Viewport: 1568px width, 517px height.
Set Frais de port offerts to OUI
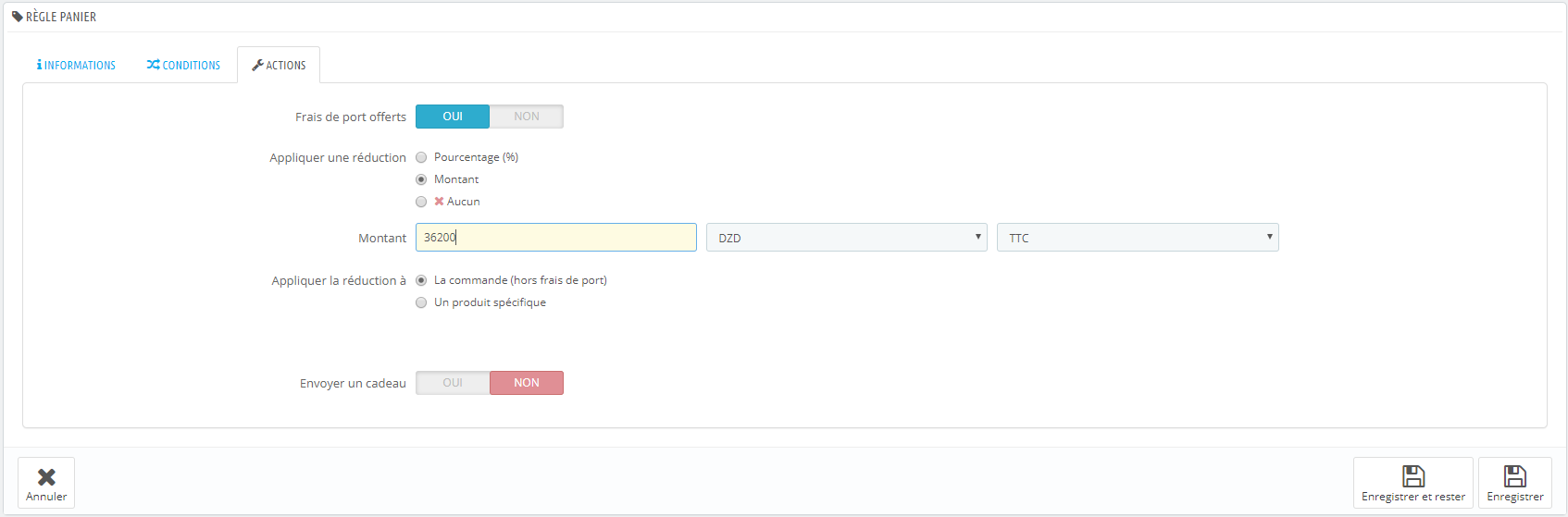coord(453,117)
